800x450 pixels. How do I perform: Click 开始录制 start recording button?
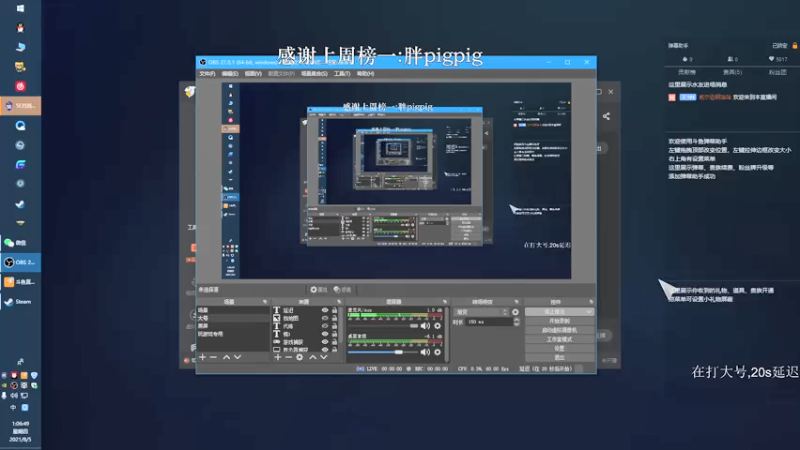pyautogui.click(x=559, y=321)
